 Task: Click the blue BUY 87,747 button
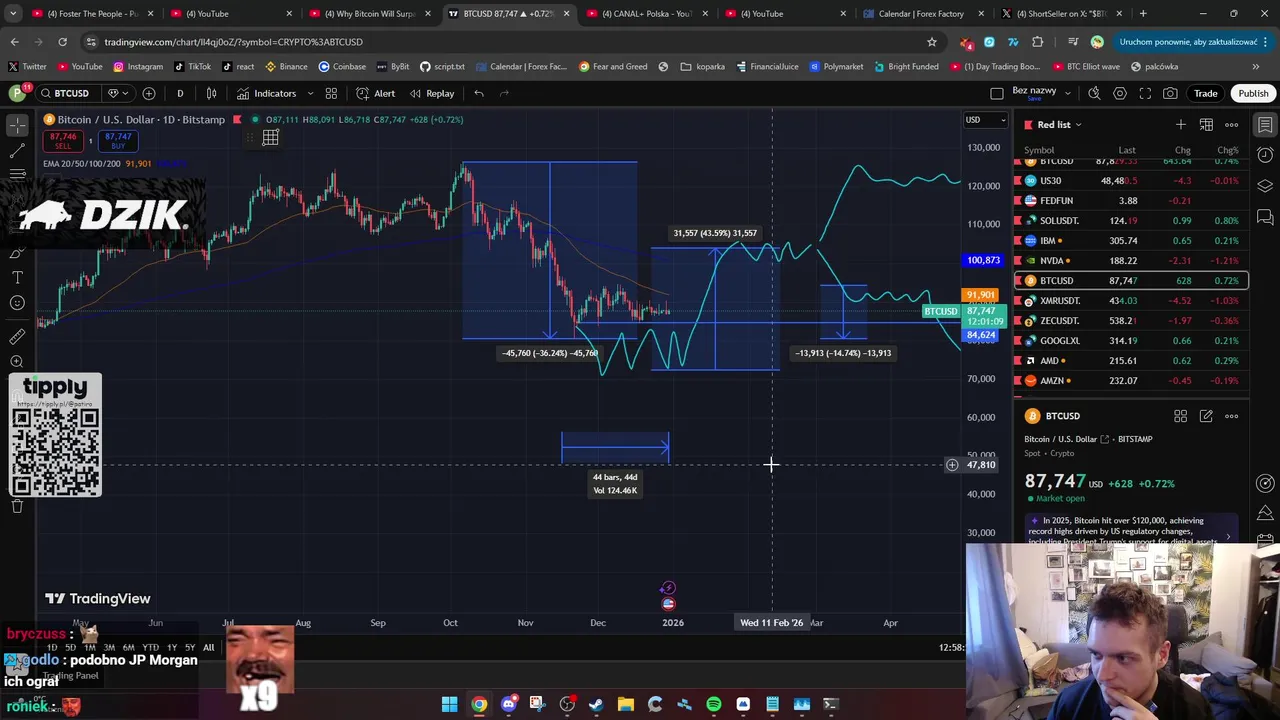click(118, 140)
